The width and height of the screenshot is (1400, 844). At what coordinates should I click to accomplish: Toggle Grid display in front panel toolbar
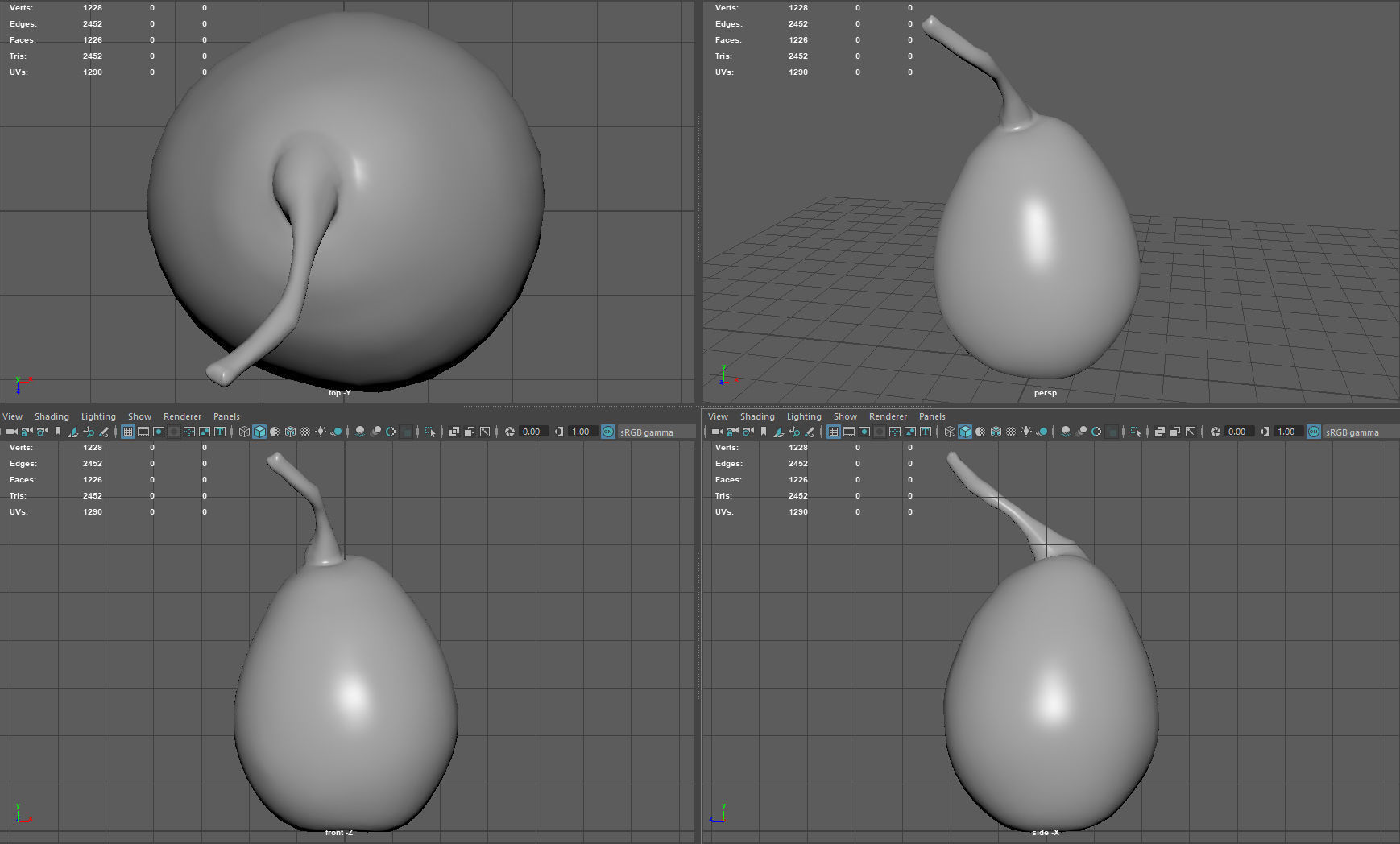pyautogui.click(x=128, y=432)
